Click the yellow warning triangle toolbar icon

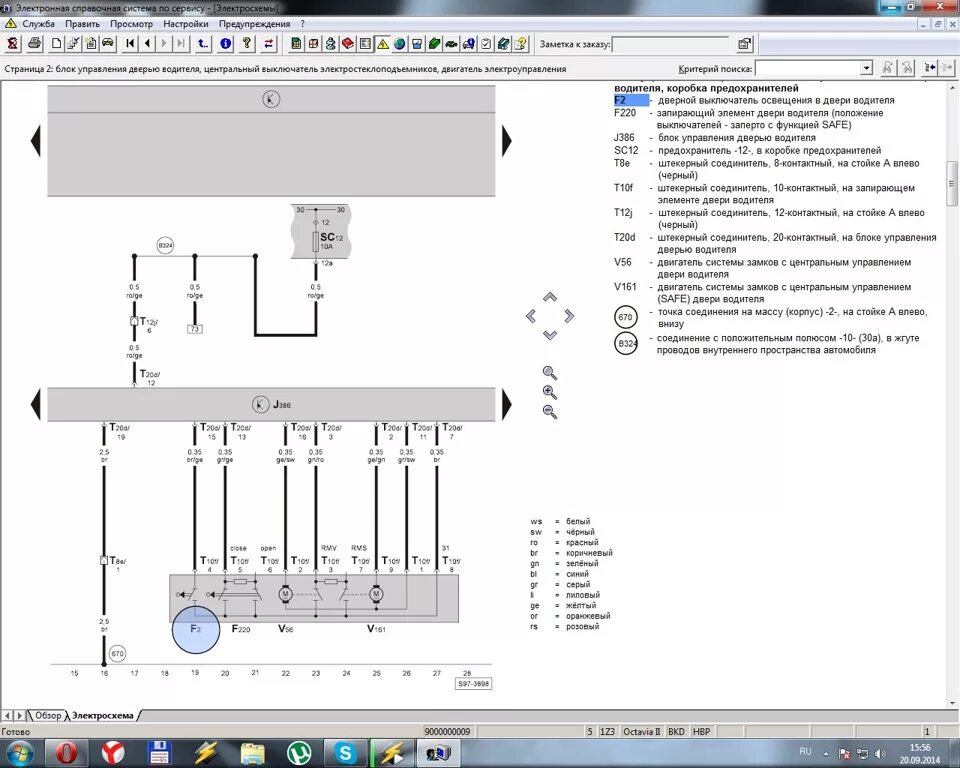[x=383, y=43]
